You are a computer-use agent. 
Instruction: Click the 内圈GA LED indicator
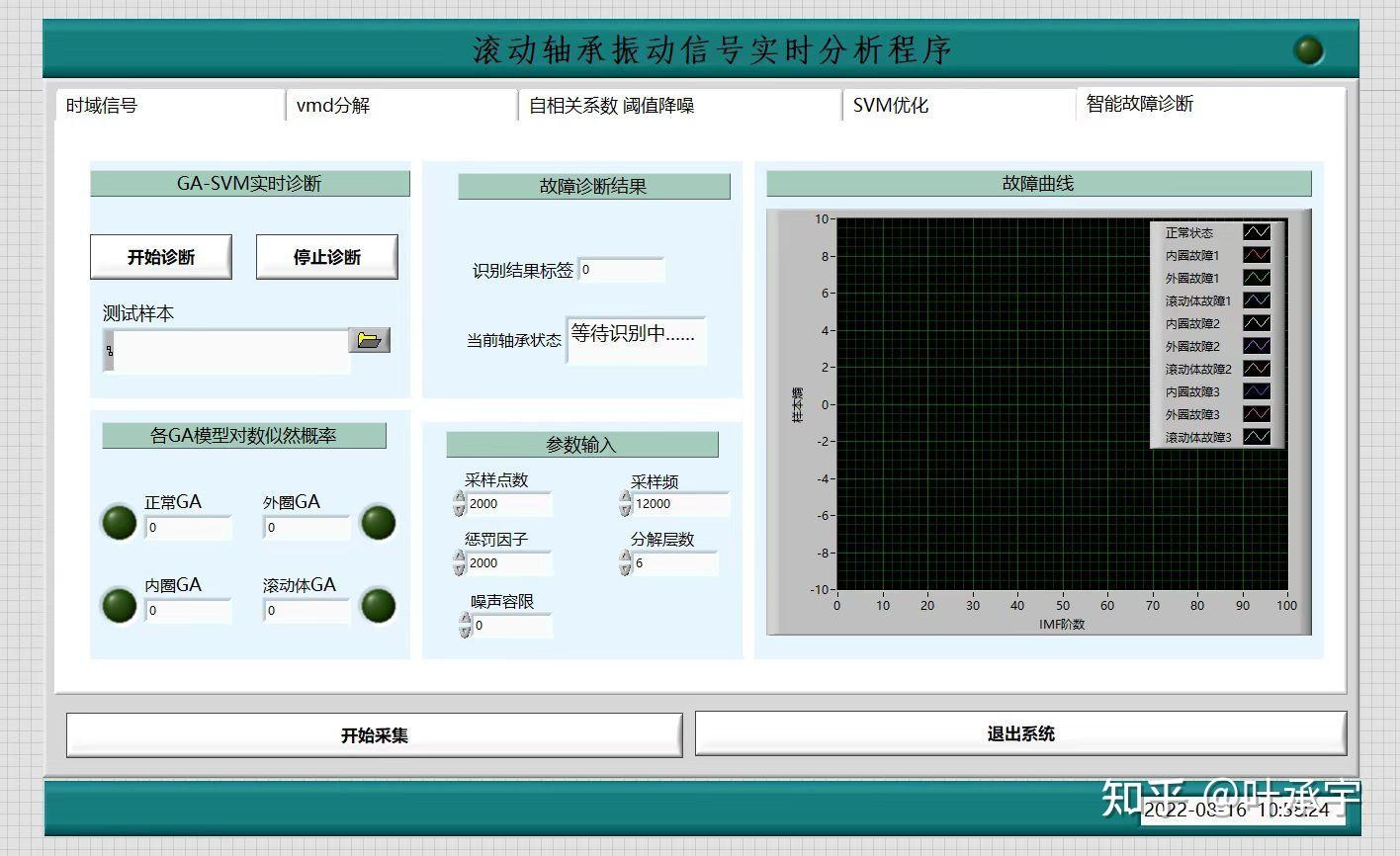[x=118, y=605]
